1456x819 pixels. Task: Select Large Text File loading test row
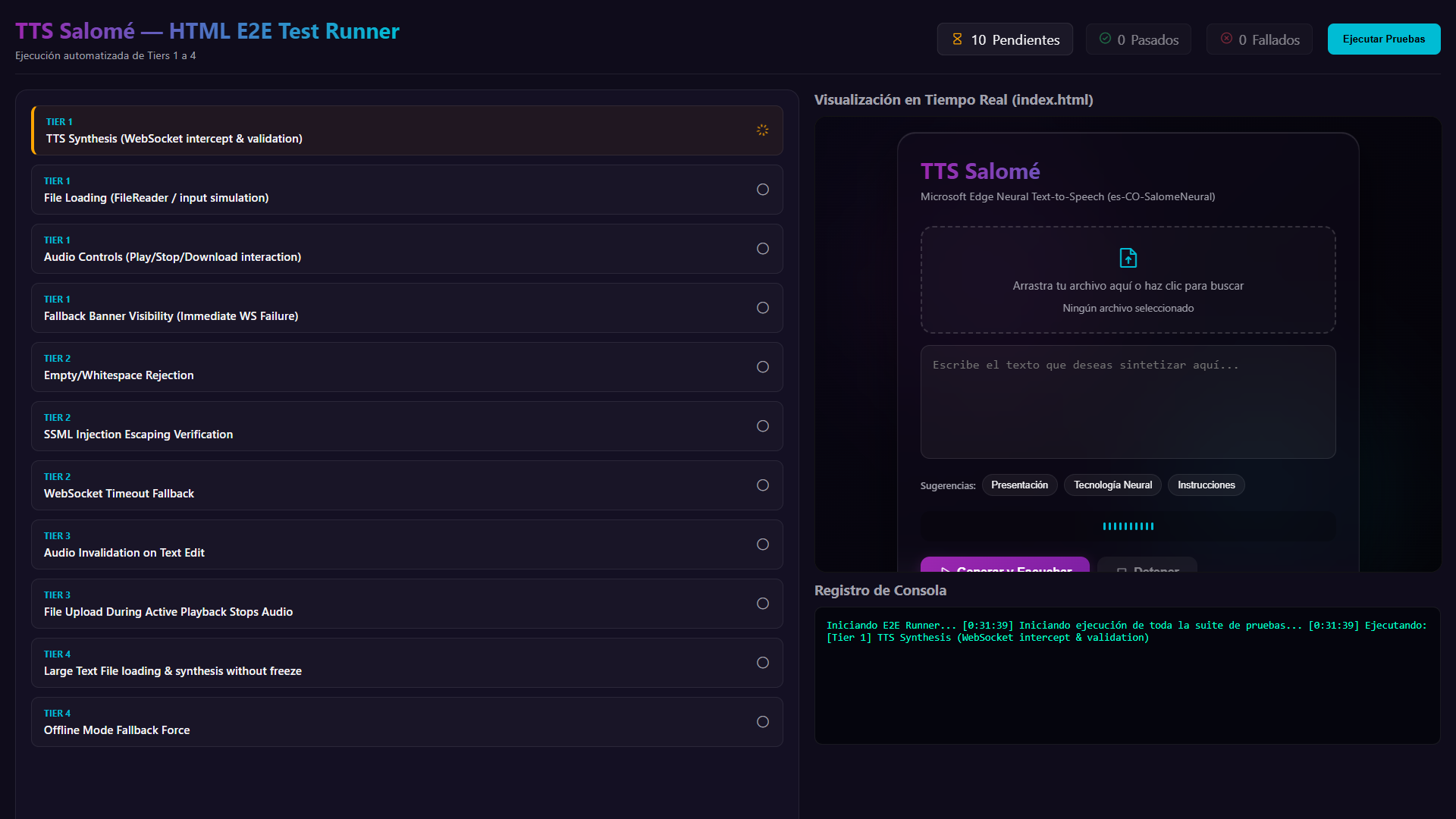407,663
